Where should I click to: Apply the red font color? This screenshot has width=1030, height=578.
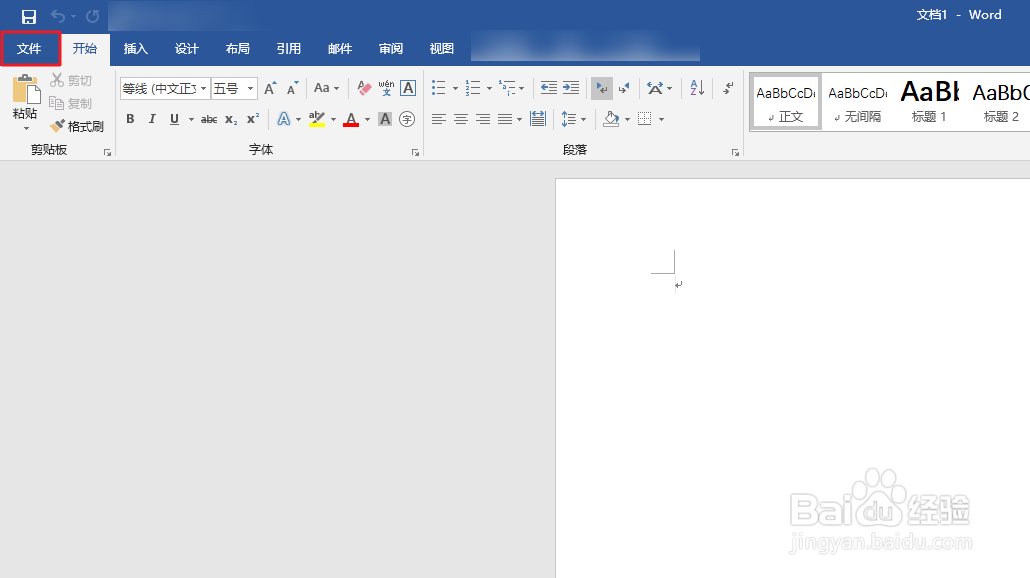[x=351, y=119]
